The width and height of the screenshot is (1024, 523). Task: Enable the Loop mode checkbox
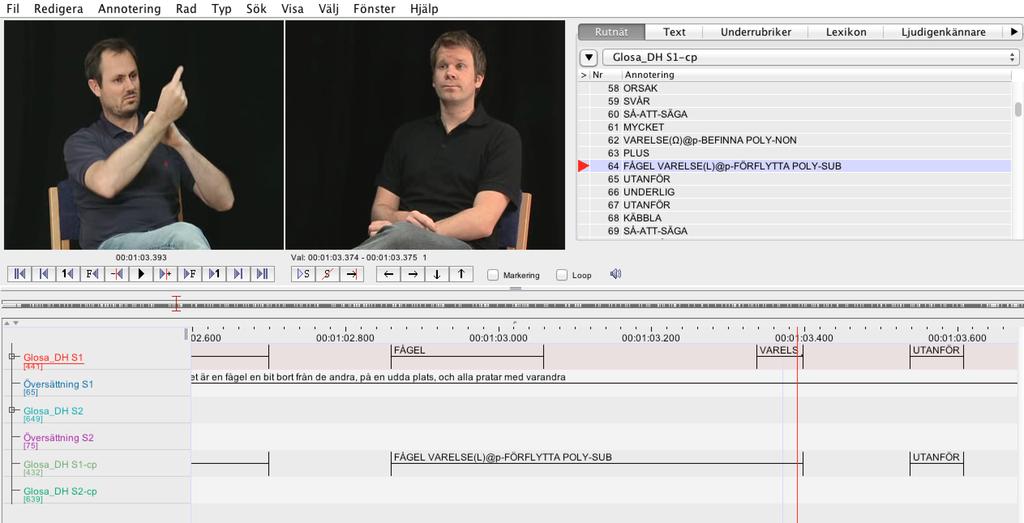(562, 275)
